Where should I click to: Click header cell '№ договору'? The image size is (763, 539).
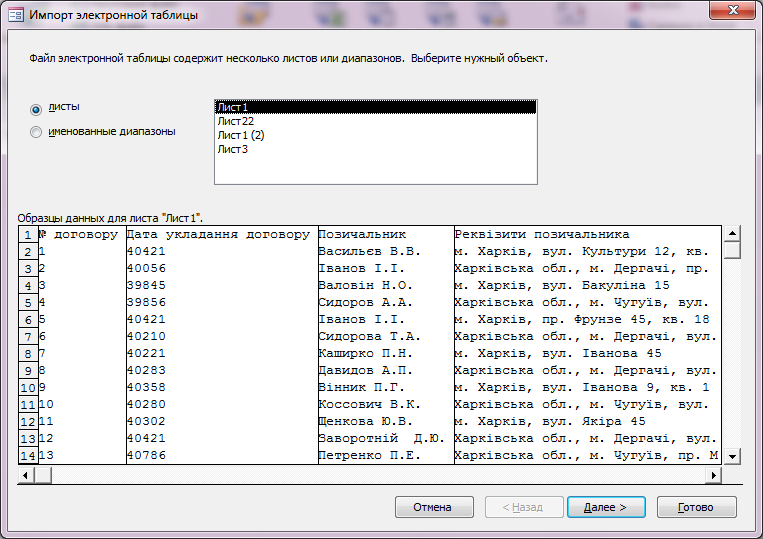coord(82,234)
